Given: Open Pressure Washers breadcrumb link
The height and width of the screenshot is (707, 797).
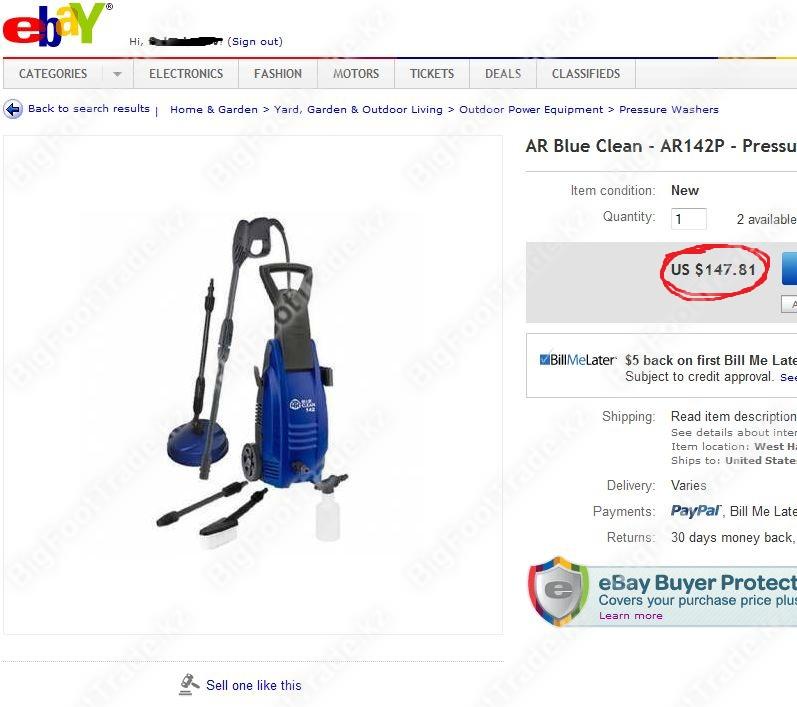Looking at the screenshot, I should pos(669,110).
